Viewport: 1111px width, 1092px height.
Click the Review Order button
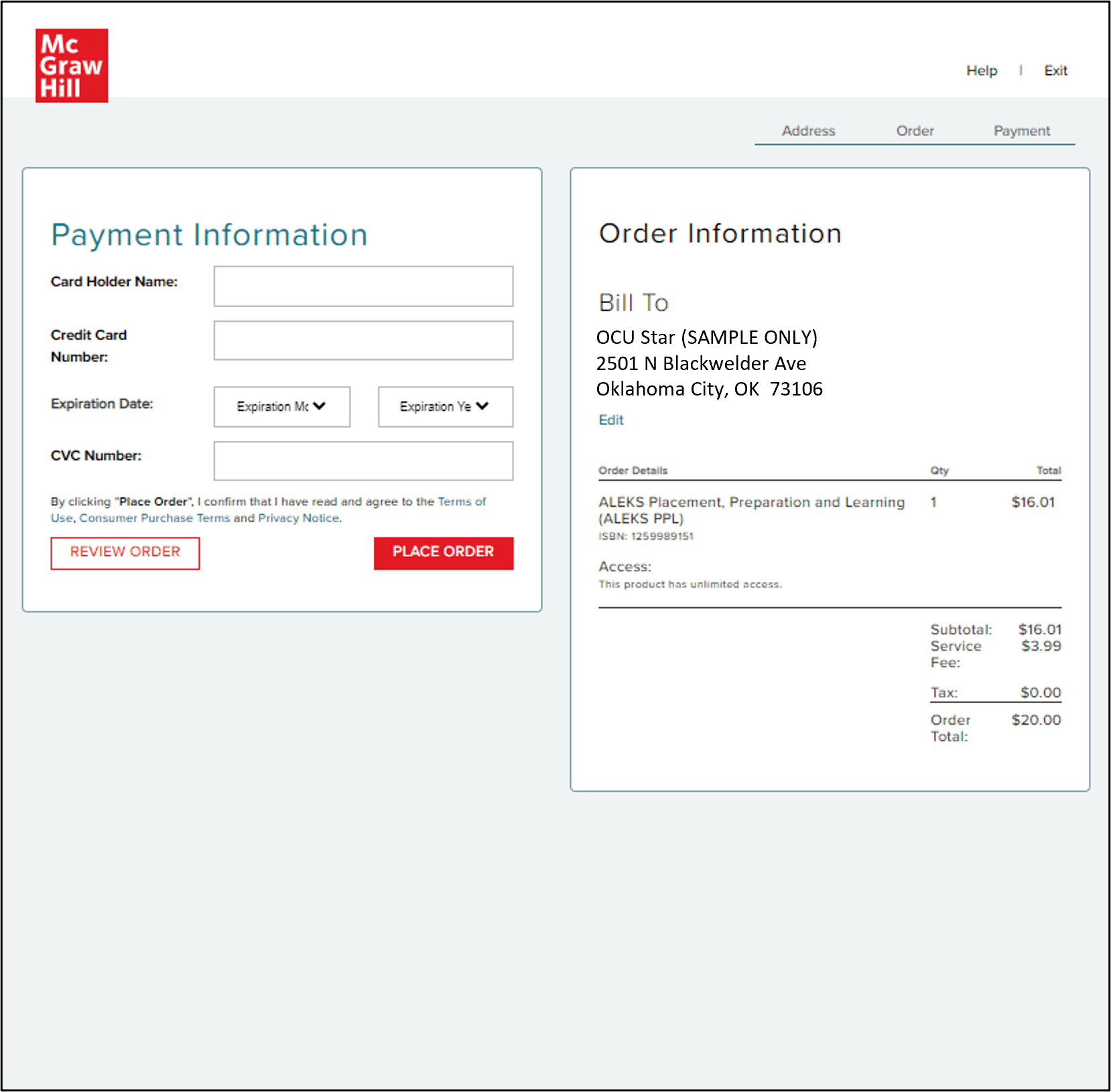click(x=125, y=553)
